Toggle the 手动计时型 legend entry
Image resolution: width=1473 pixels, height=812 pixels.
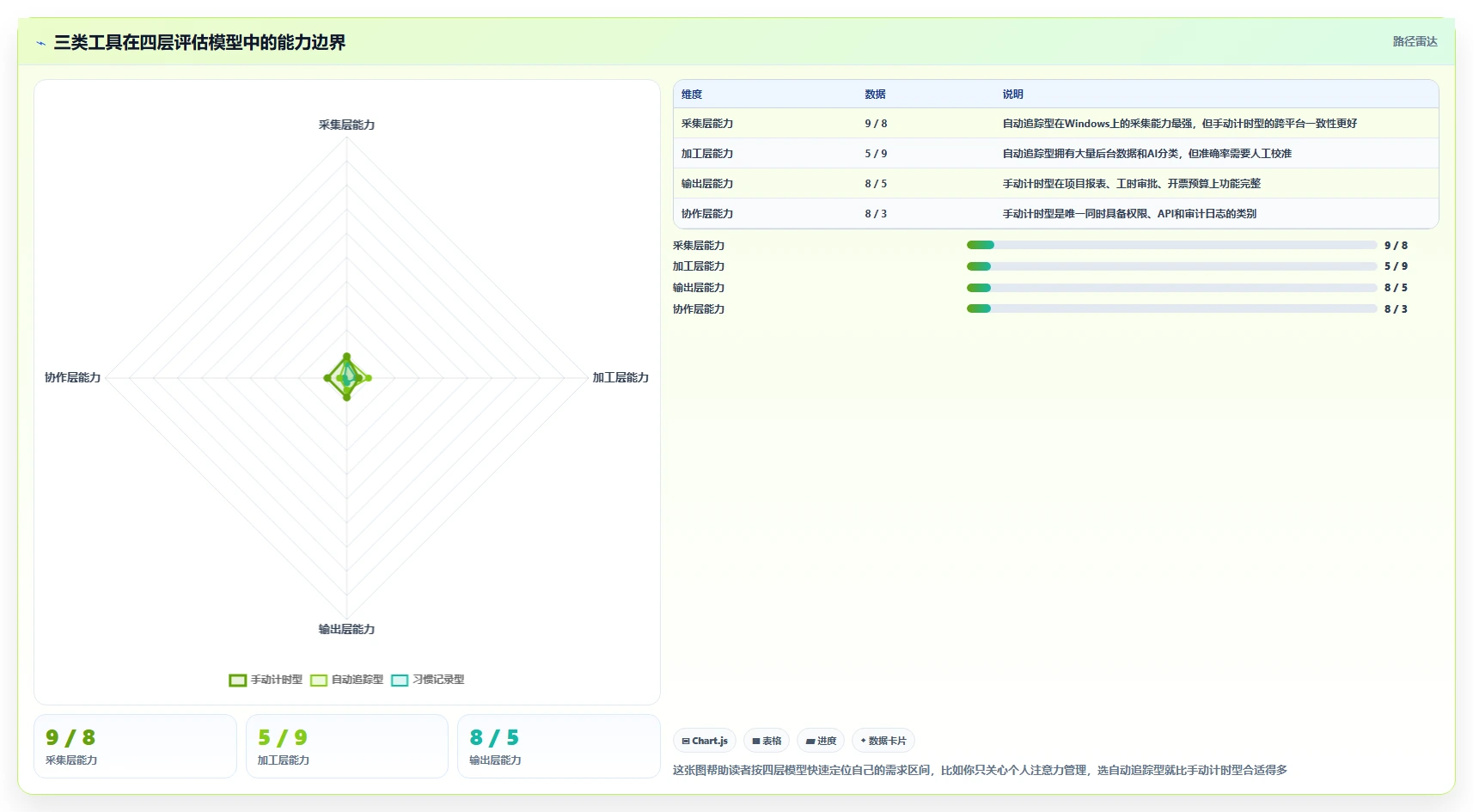coord(266,680)
